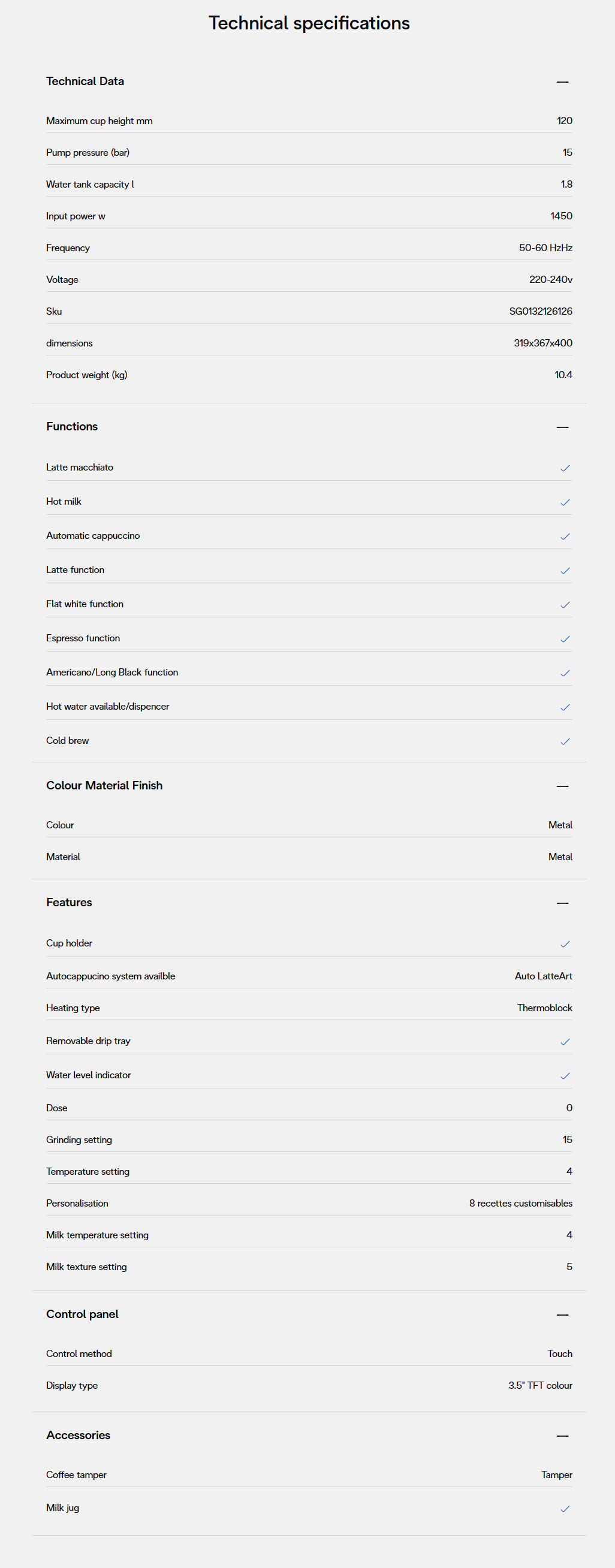The image size is (615, 1568).
Task: Click the Features section heading
Action: [69, 902]
